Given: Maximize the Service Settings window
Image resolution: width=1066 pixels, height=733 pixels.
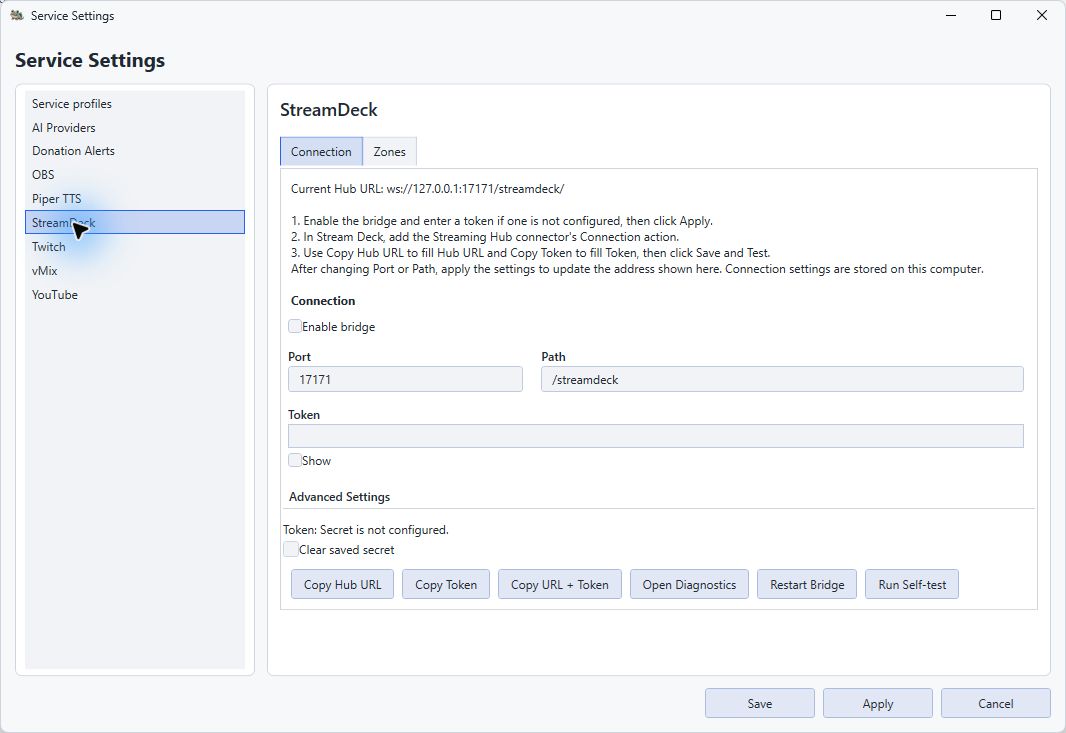Looking at the screenshot, I should point(996,15).
